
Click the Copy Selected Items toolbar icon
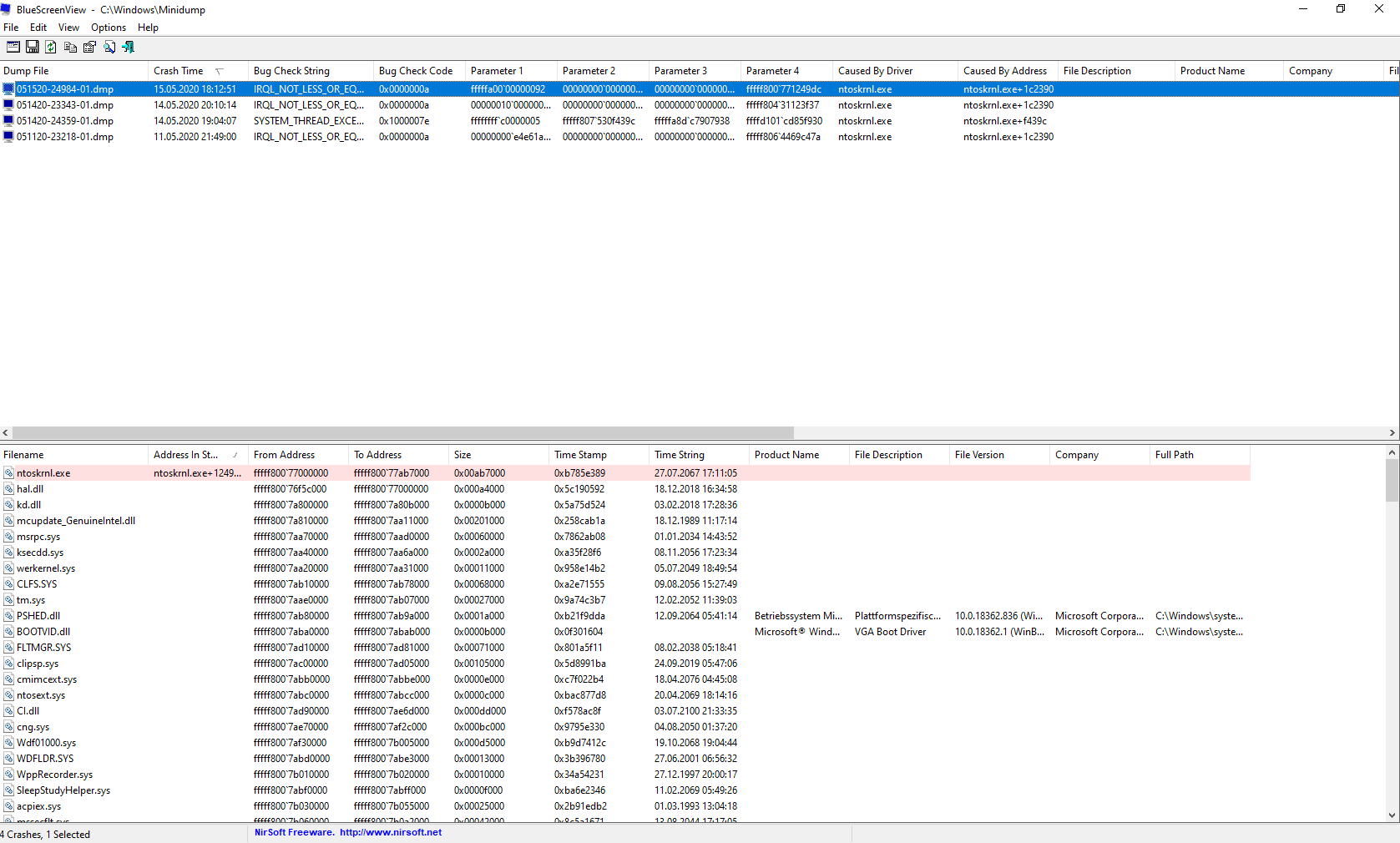70,48
